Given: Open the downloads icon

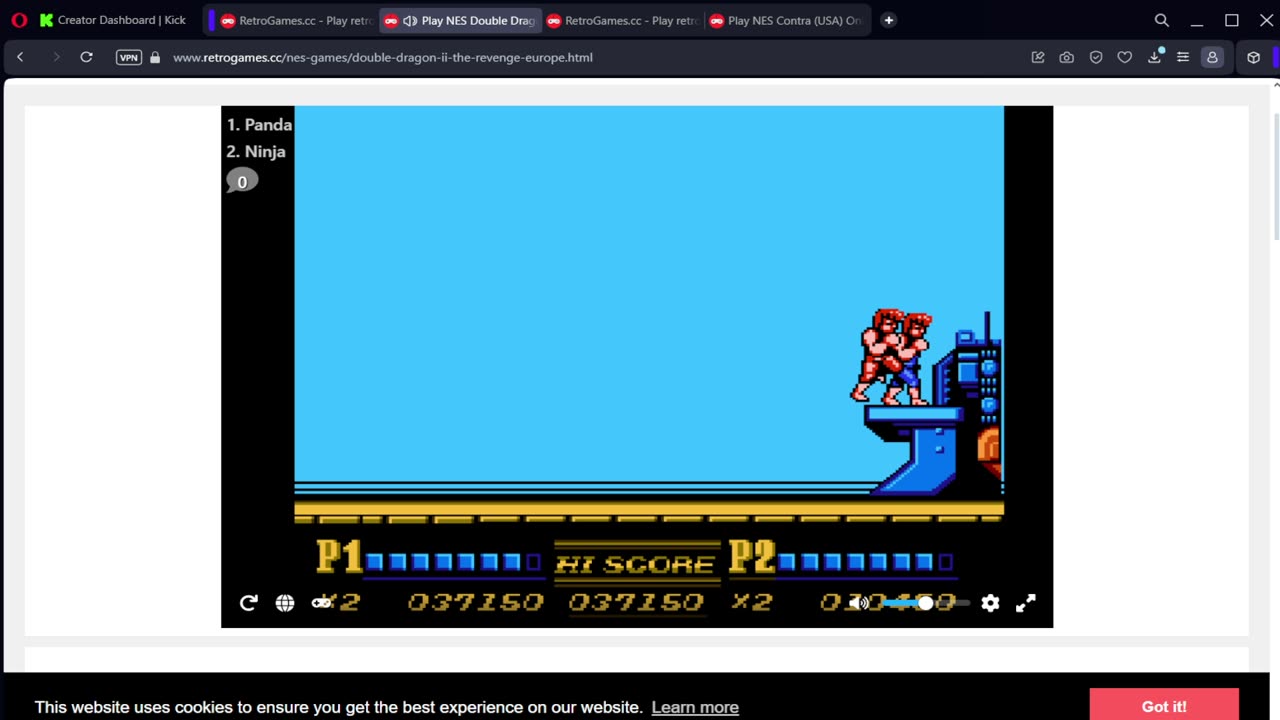Looking at the screenshot, I should [1154, 57].
